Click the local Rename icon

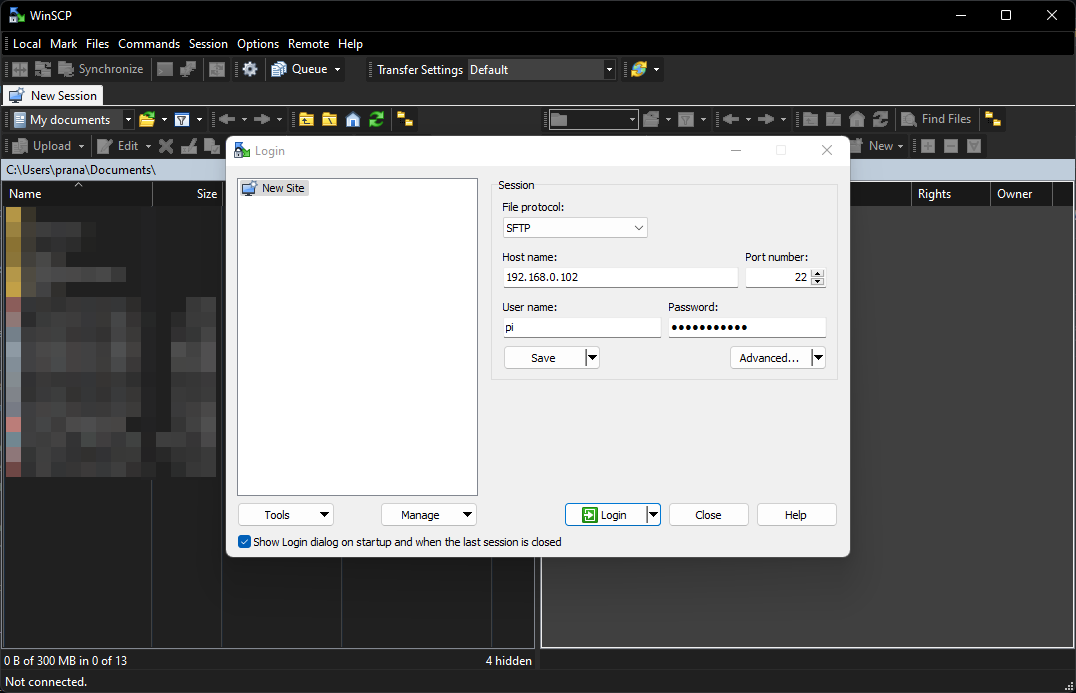[x=189, y=146]
